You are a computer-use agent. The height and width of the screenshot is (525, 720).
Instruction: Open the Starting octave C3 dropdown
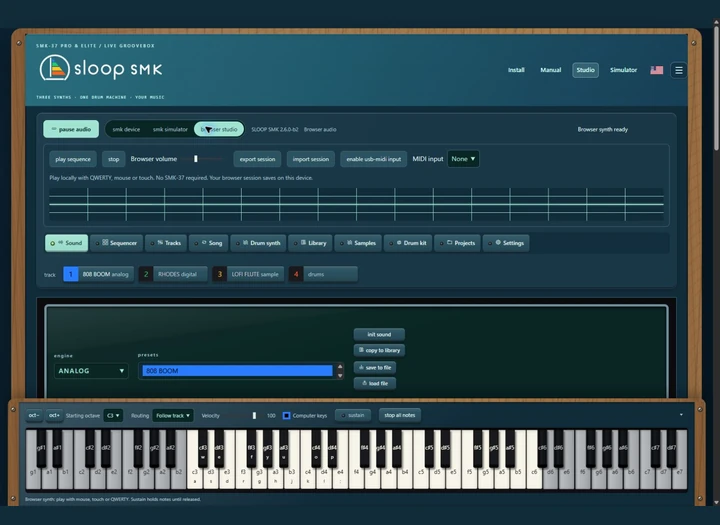click(113, 415)
